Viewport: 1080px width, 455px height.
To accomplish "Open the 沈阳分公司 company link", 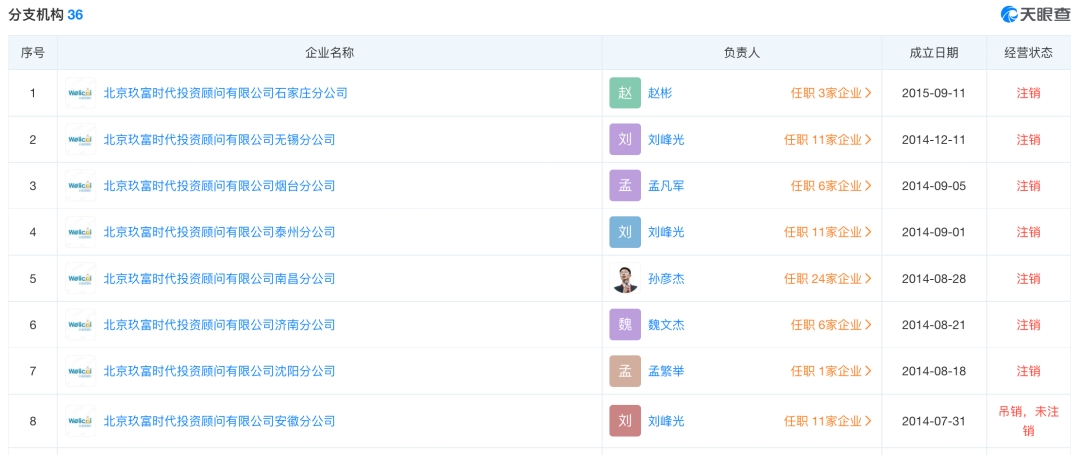I will (x=219, y=371).
